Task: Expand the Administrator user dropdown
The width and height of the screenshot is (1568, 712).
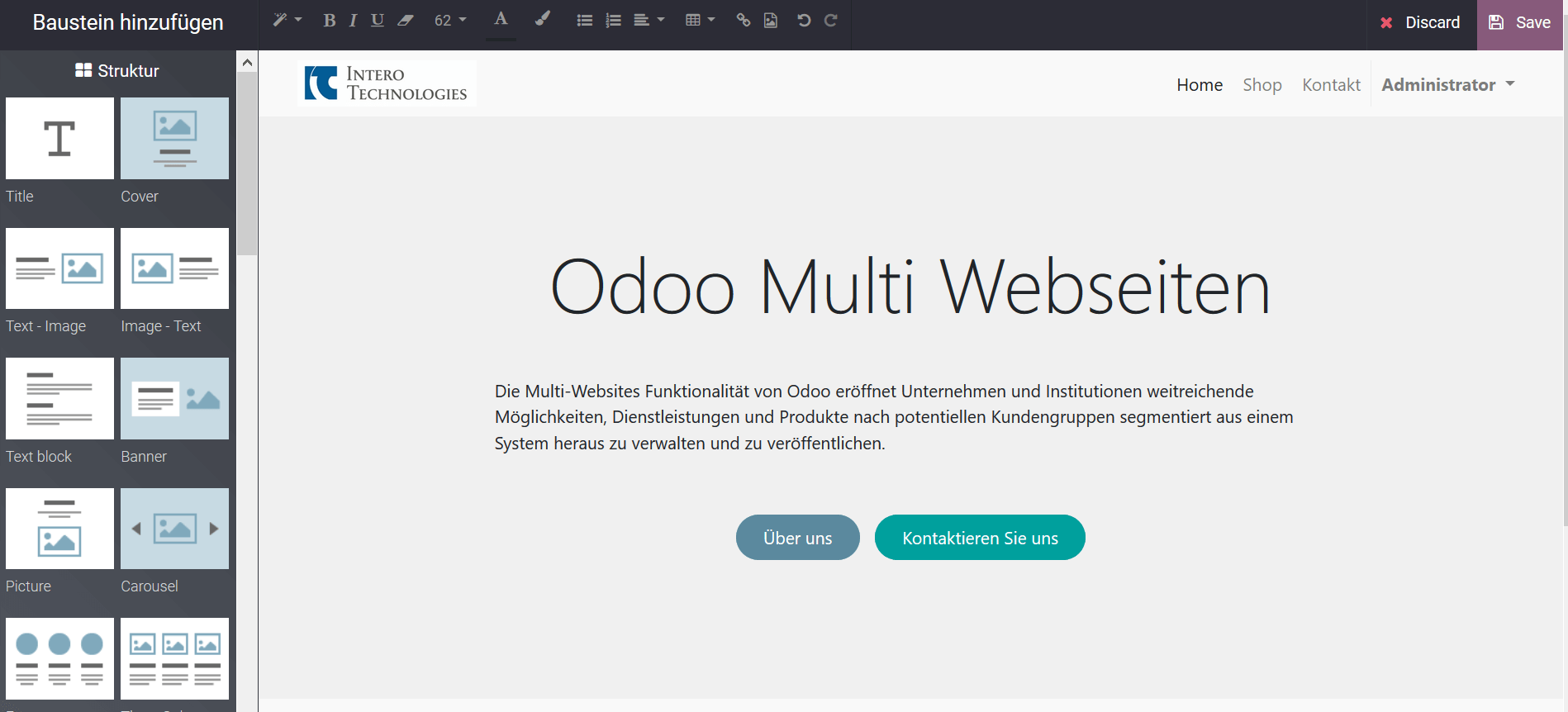Action: point(1448,84)
